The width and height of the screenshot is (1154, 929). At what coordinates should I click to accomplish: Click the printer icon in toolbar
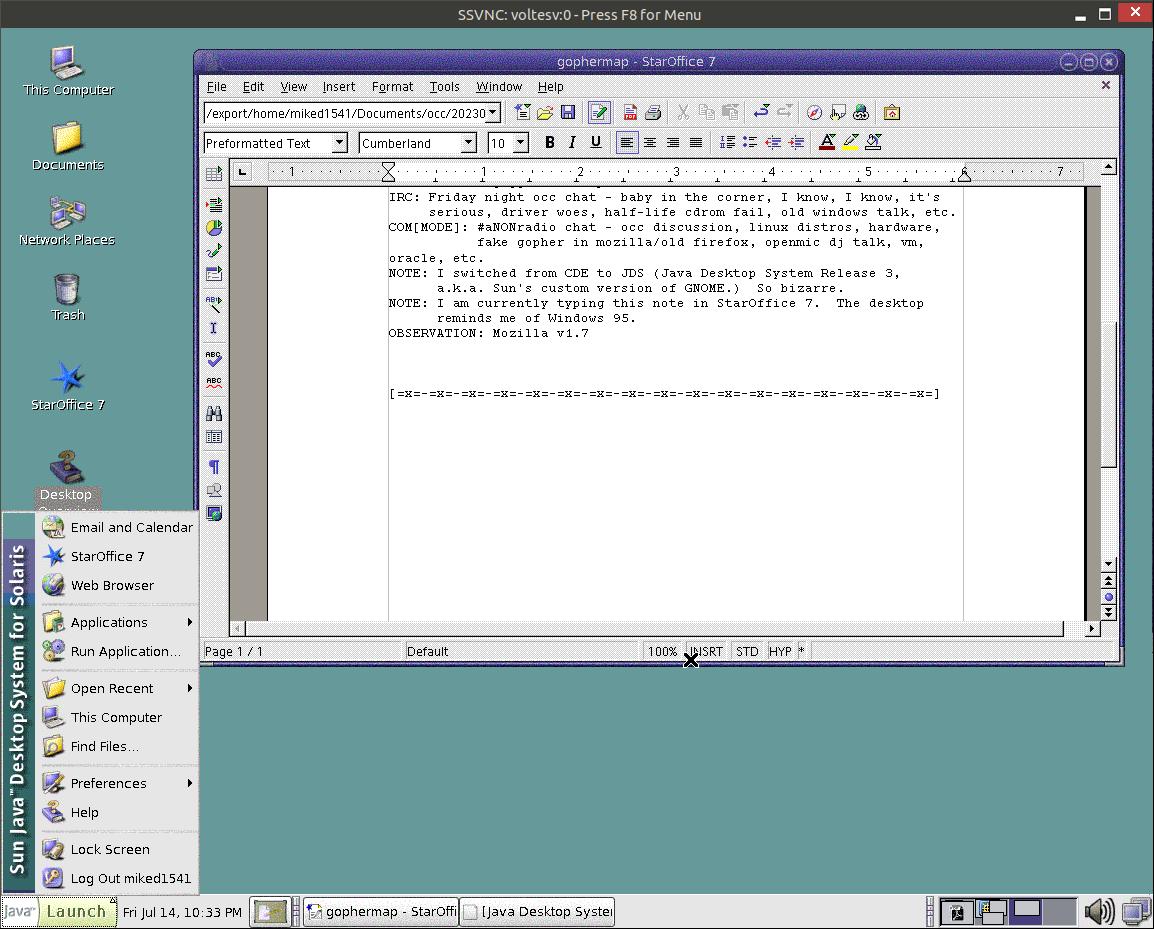(x=653, y=113)
